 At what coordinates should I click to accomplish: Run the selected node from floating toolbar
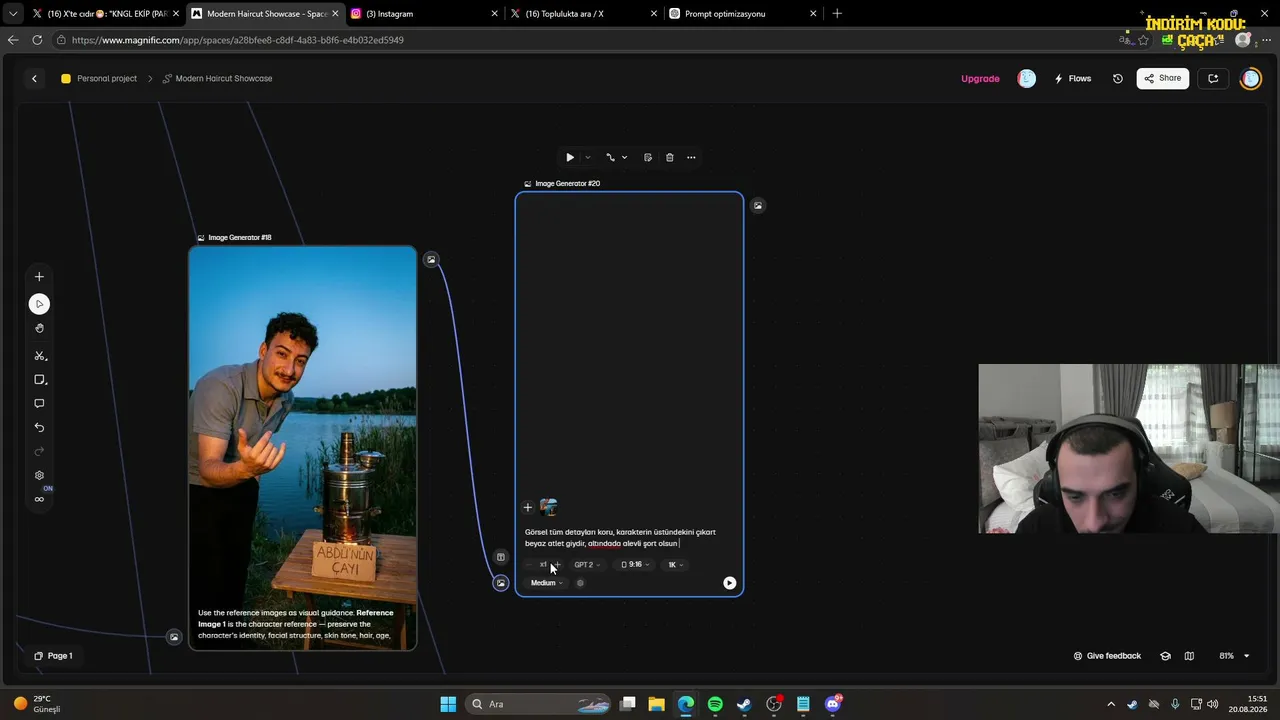570,157
